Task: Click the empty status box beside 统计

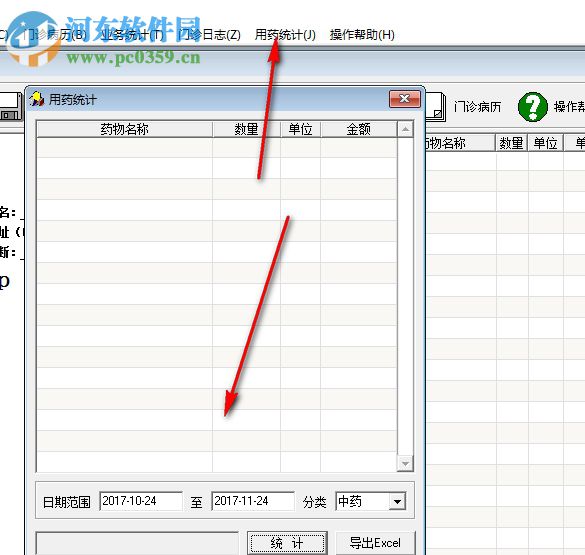Action: [137, 543]
